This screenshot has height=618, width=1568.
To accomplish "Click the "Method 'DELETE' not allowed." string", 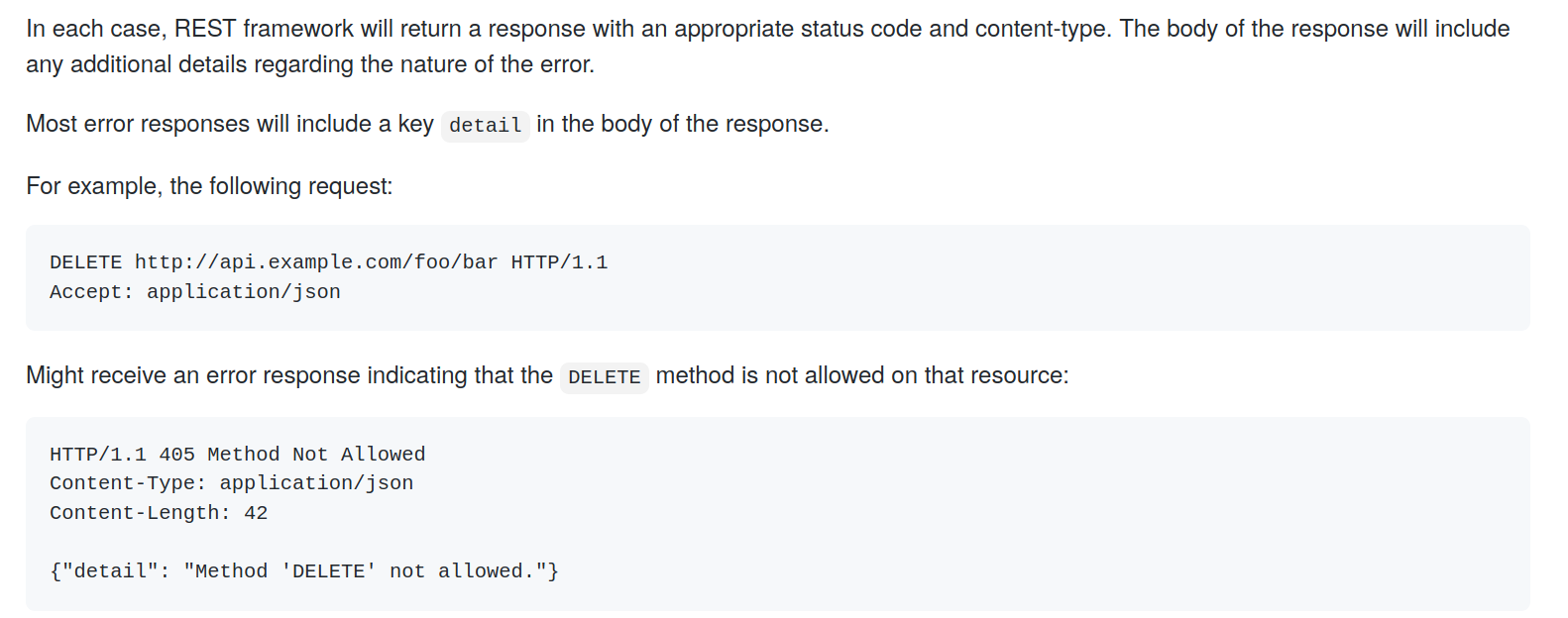I will coord(367,571).
